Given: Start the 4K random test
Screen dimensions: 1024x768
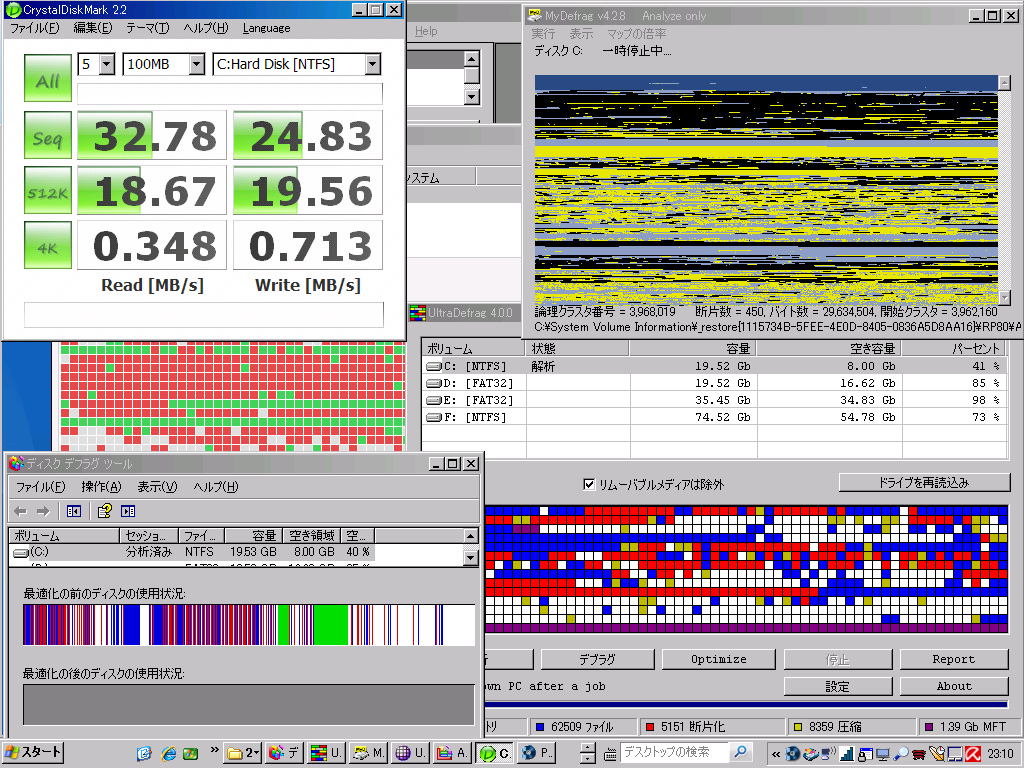Looking at the screenshot, I should coord(47,245).
